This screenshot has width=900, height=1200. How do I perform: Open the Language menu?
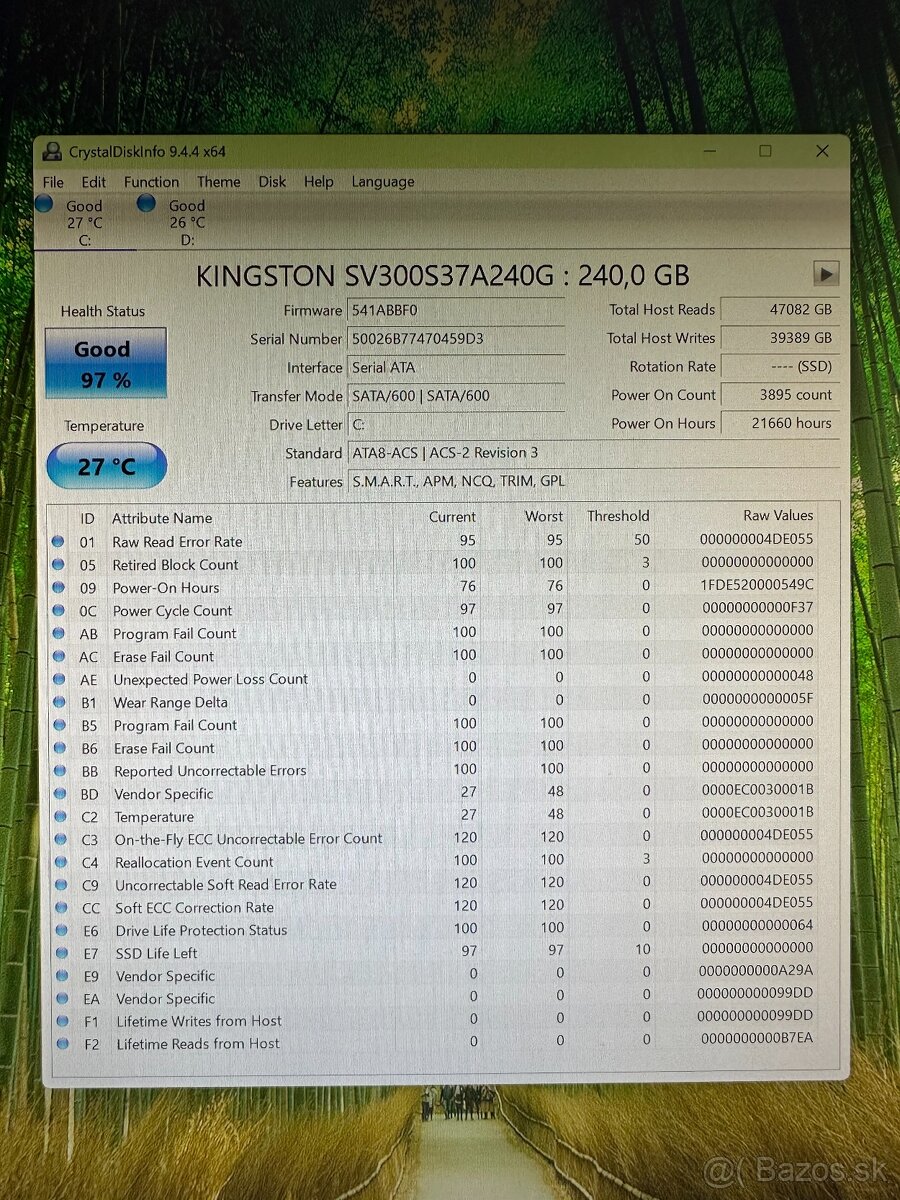382,182
